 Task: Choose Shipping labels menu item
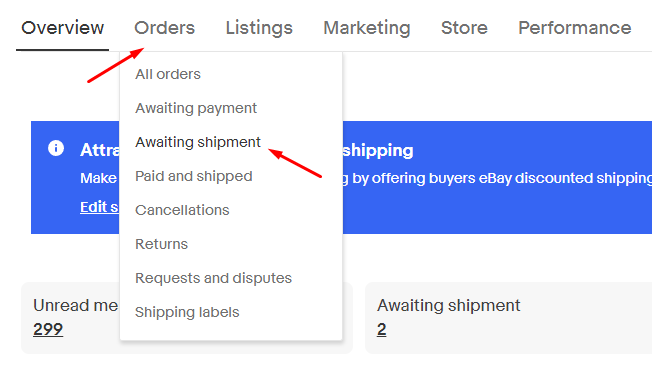[187, 312]
